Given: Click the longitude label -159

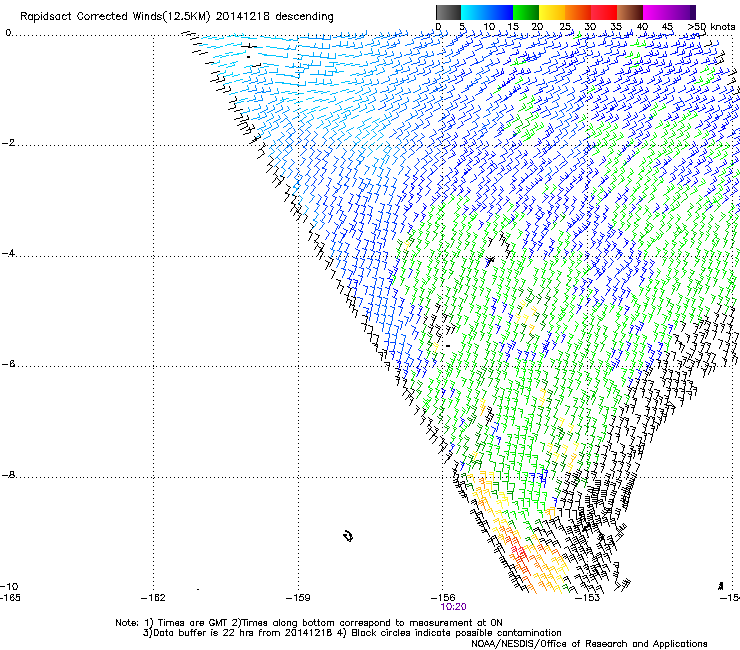Looking at the screenshot, I should [298, 598].
